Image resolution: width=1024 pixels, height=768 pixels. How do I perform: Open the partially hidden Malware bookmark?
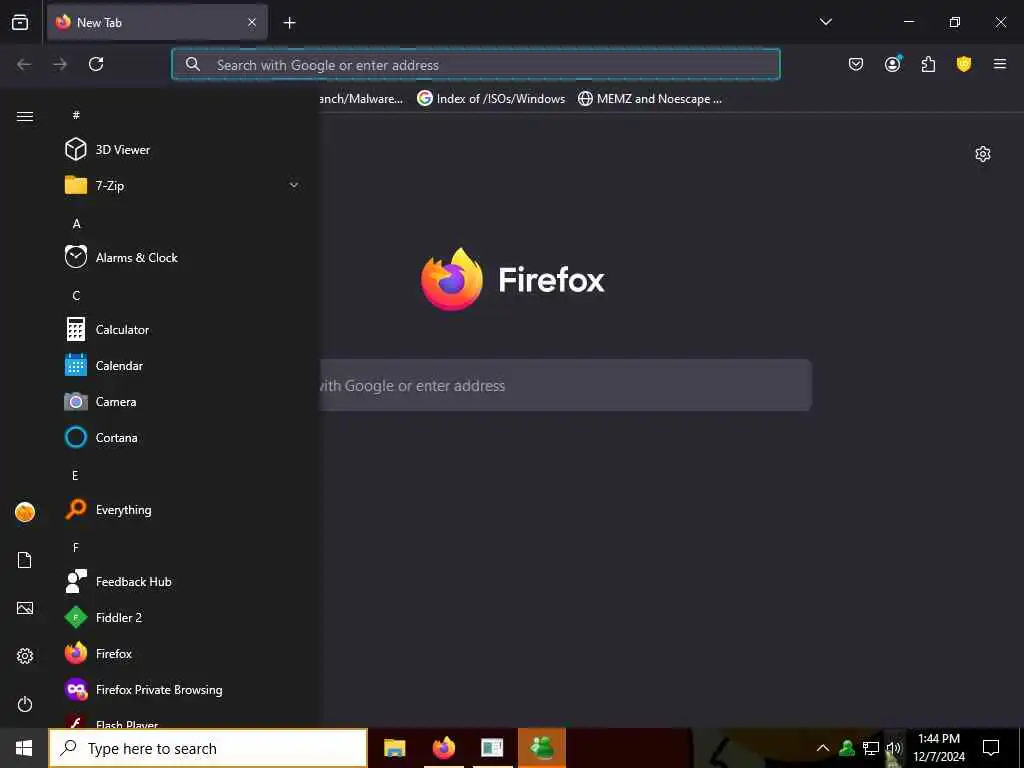click(362, 99)
